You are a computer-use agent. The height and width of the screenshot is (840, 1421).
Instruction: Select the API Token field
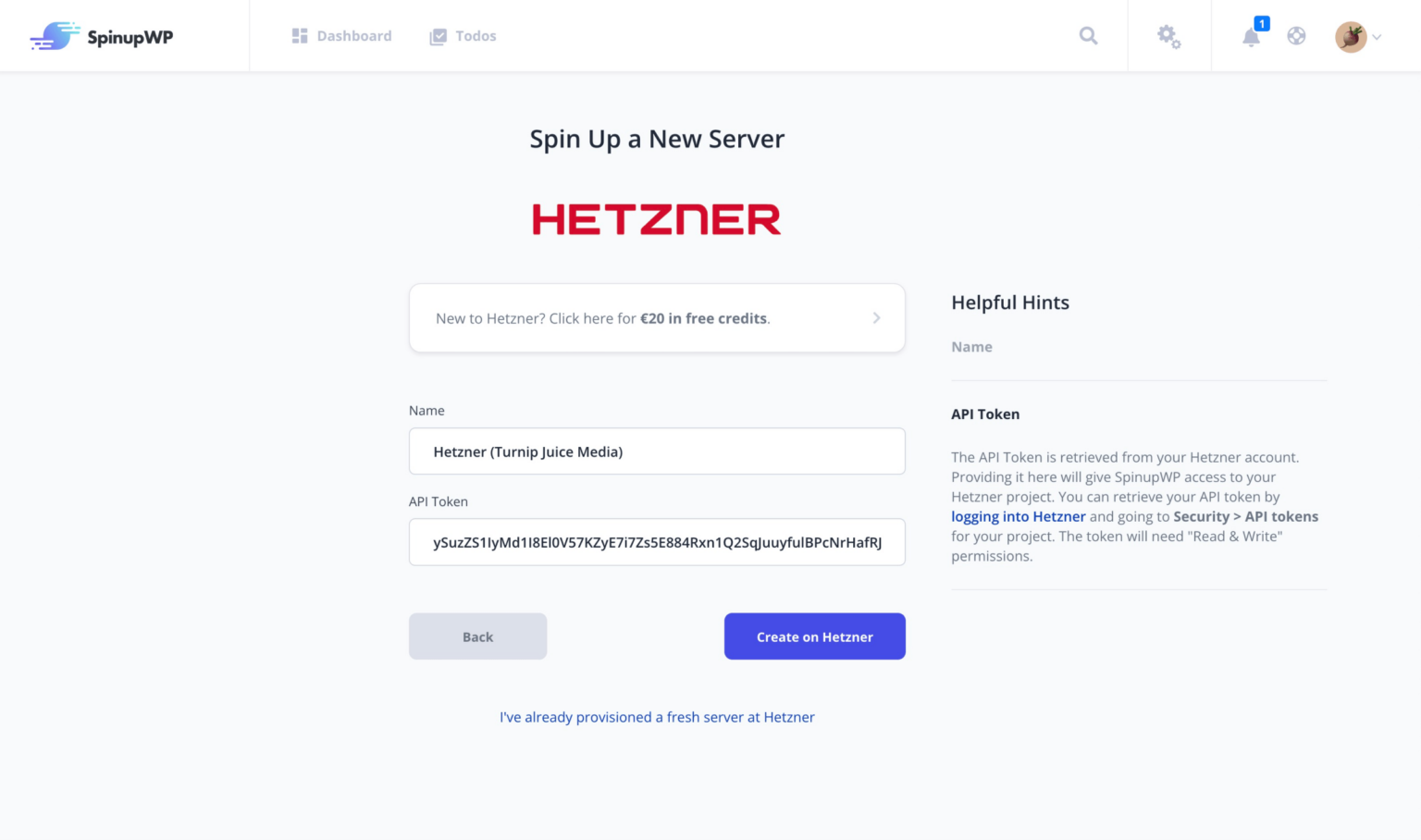click(657, 542)
